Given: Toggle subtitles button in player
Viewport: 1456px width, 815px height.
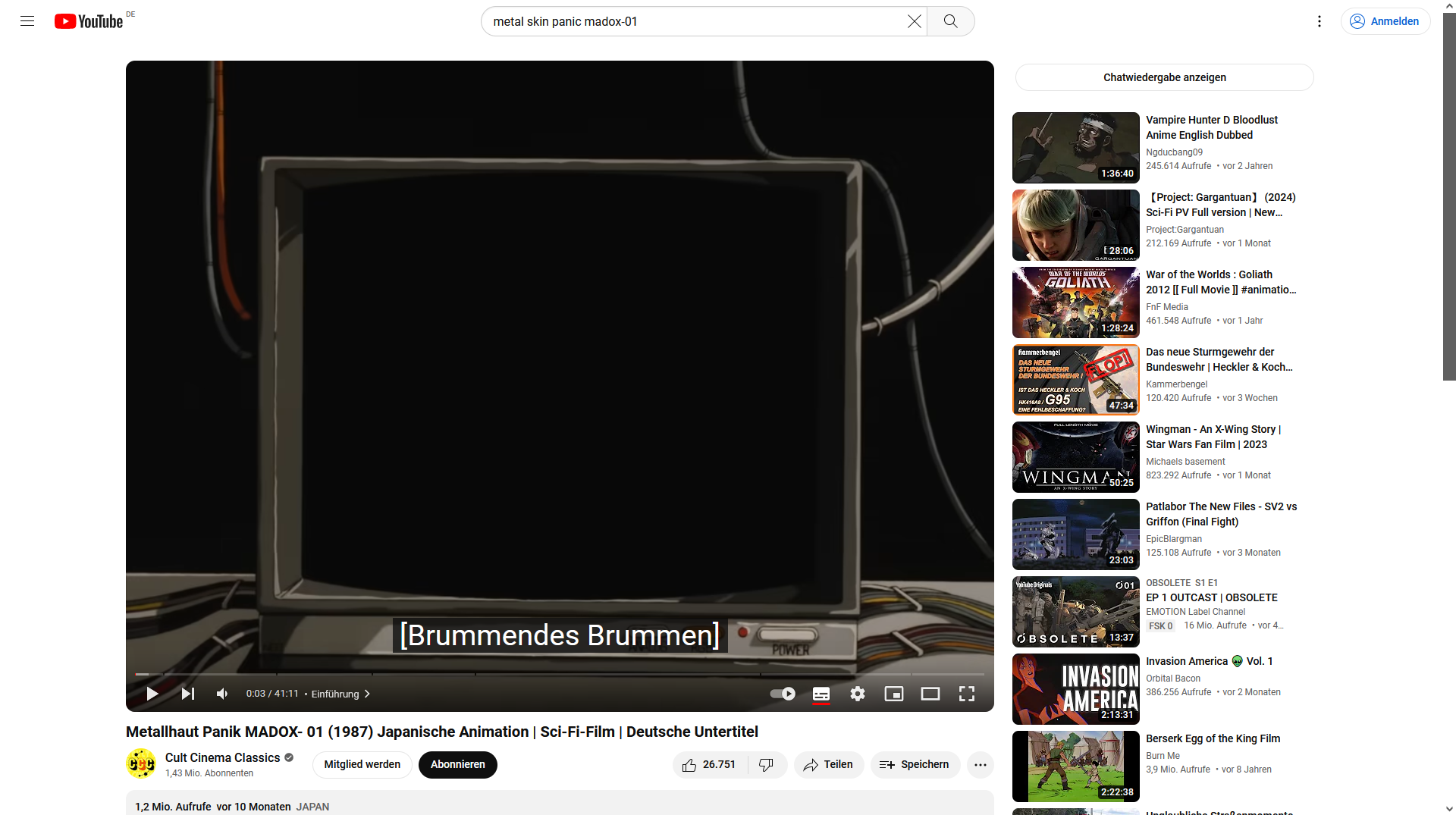Looking at the screenshot, I should (821, 694).
